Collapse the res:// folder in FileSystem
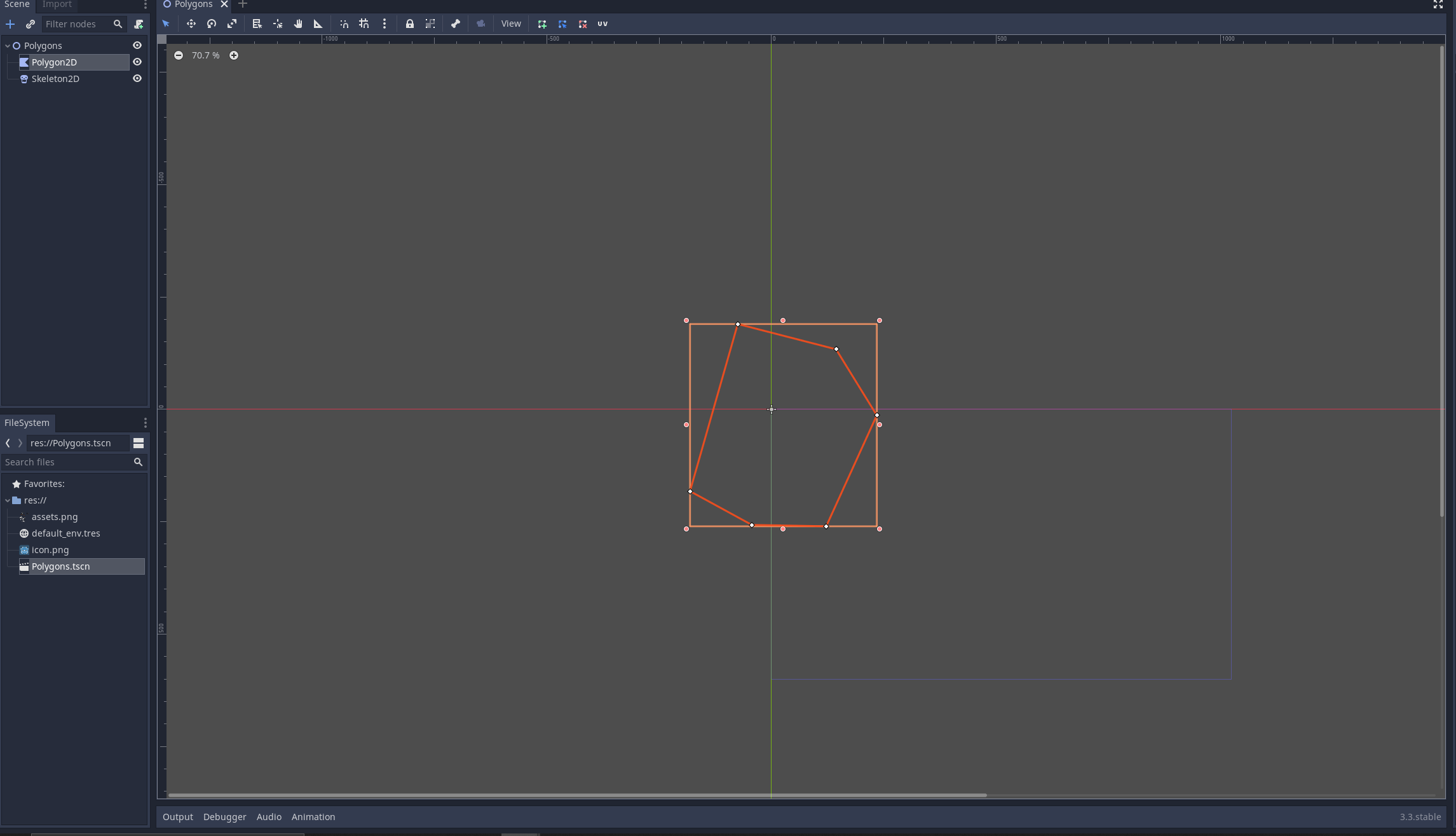The image size is (1456, 836). coord(8,500)
